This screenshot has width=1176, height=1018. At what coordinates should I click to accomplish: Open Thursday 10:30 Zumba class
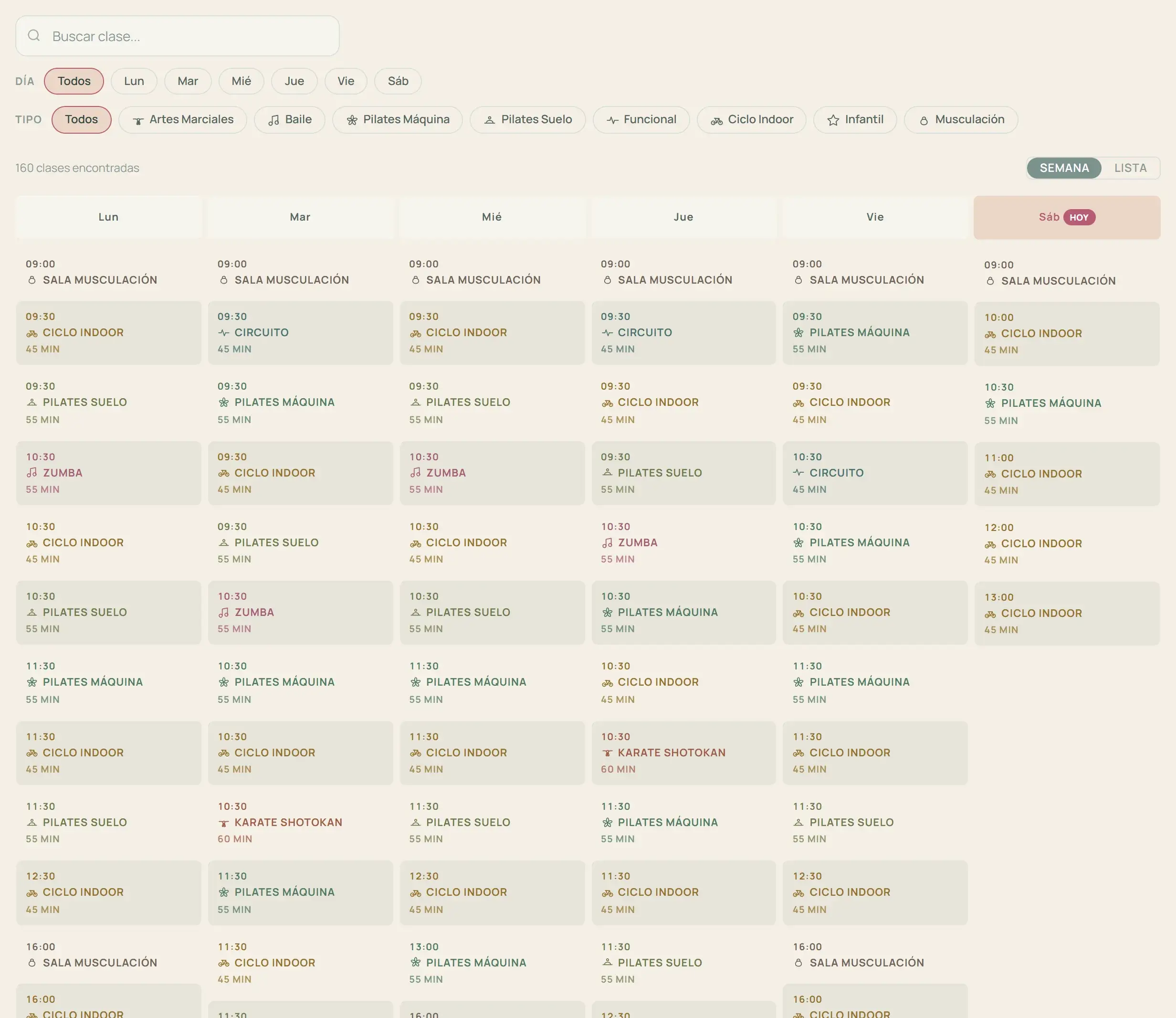click(x=683, y=542)
